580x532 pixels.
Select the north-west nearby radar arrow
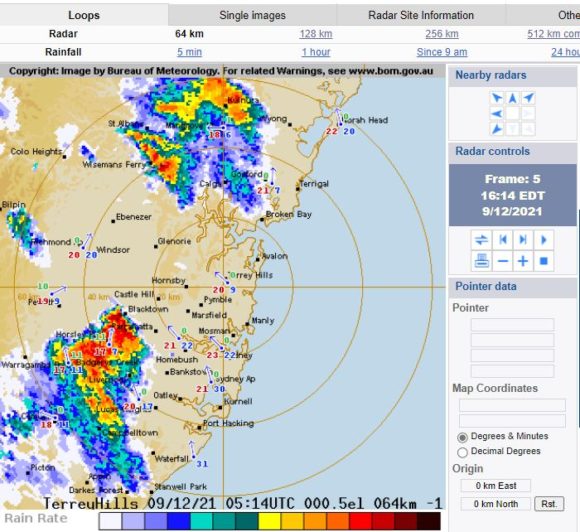point(497,98)
